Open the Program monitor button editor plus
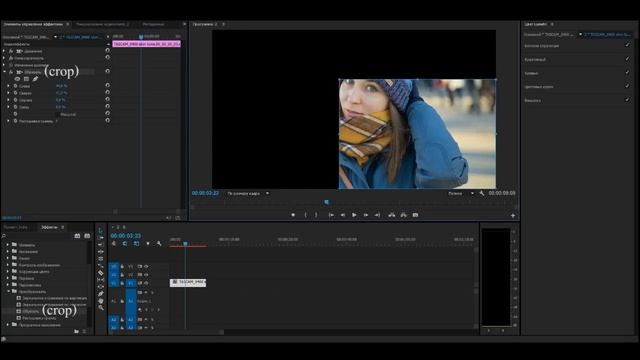 (513, 215)
